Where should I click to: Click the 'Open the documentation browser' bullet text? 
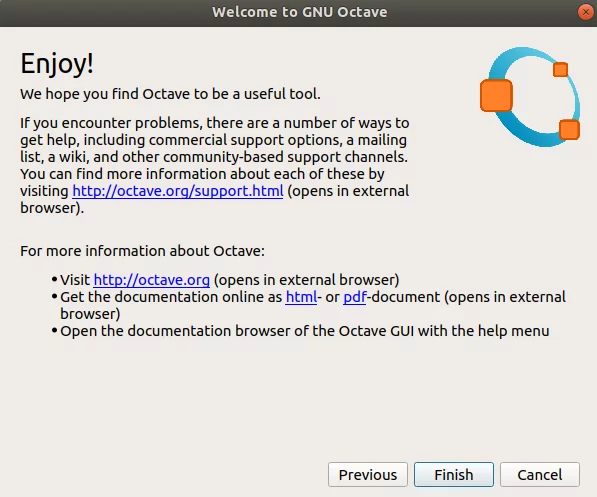(x=305, y=331)
